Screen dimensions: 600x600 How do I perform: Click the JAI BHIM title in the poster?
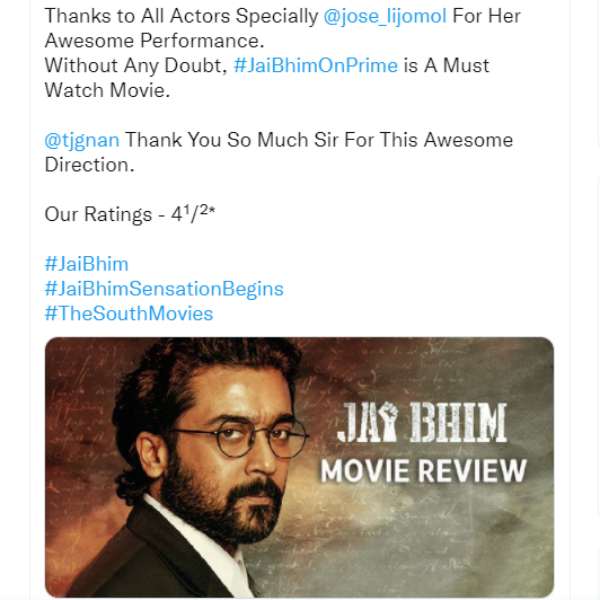[422, 422]
